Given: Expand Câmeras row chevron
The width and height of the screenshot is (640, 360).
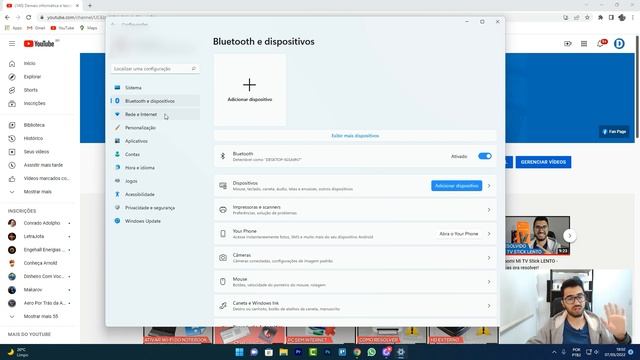Looking at the screenshot, I should point(489,258).
